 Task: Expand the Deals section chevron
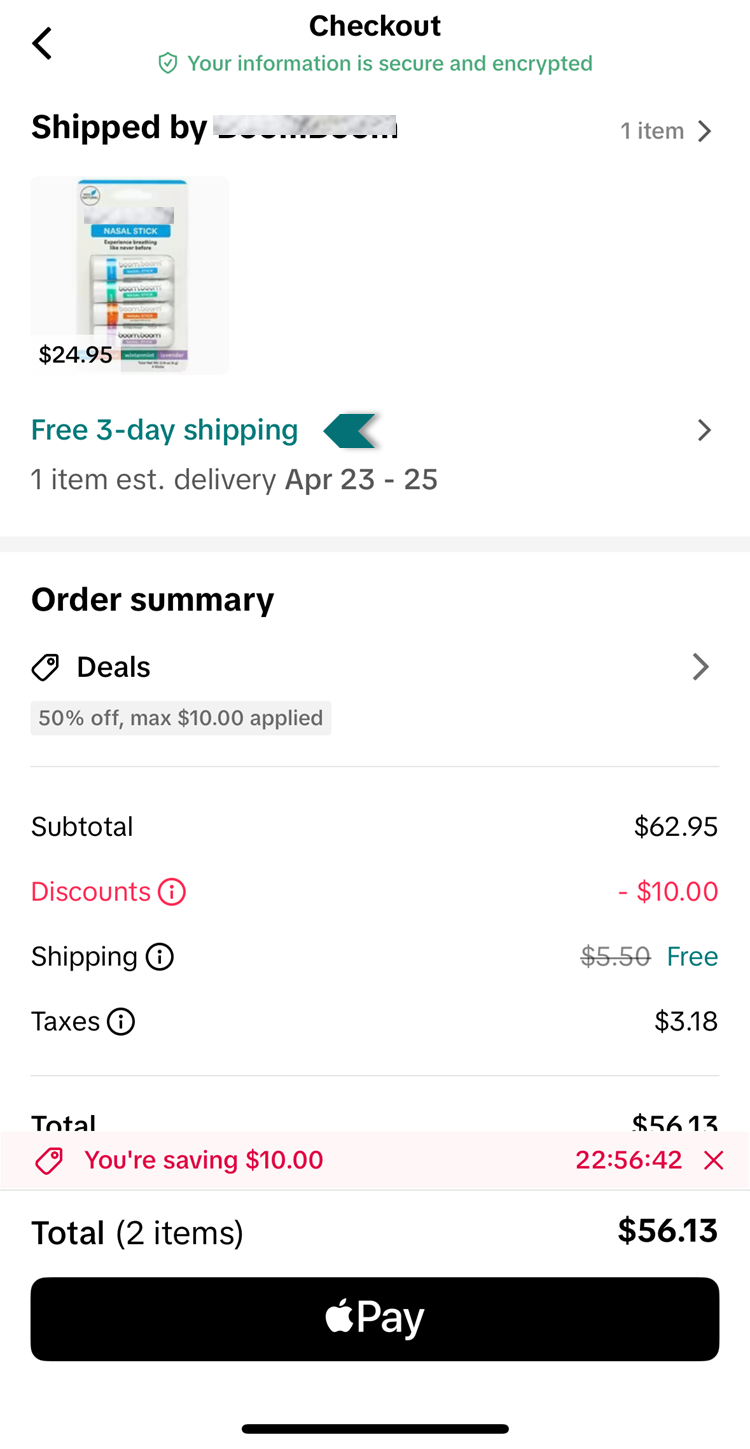coord(701,668)
